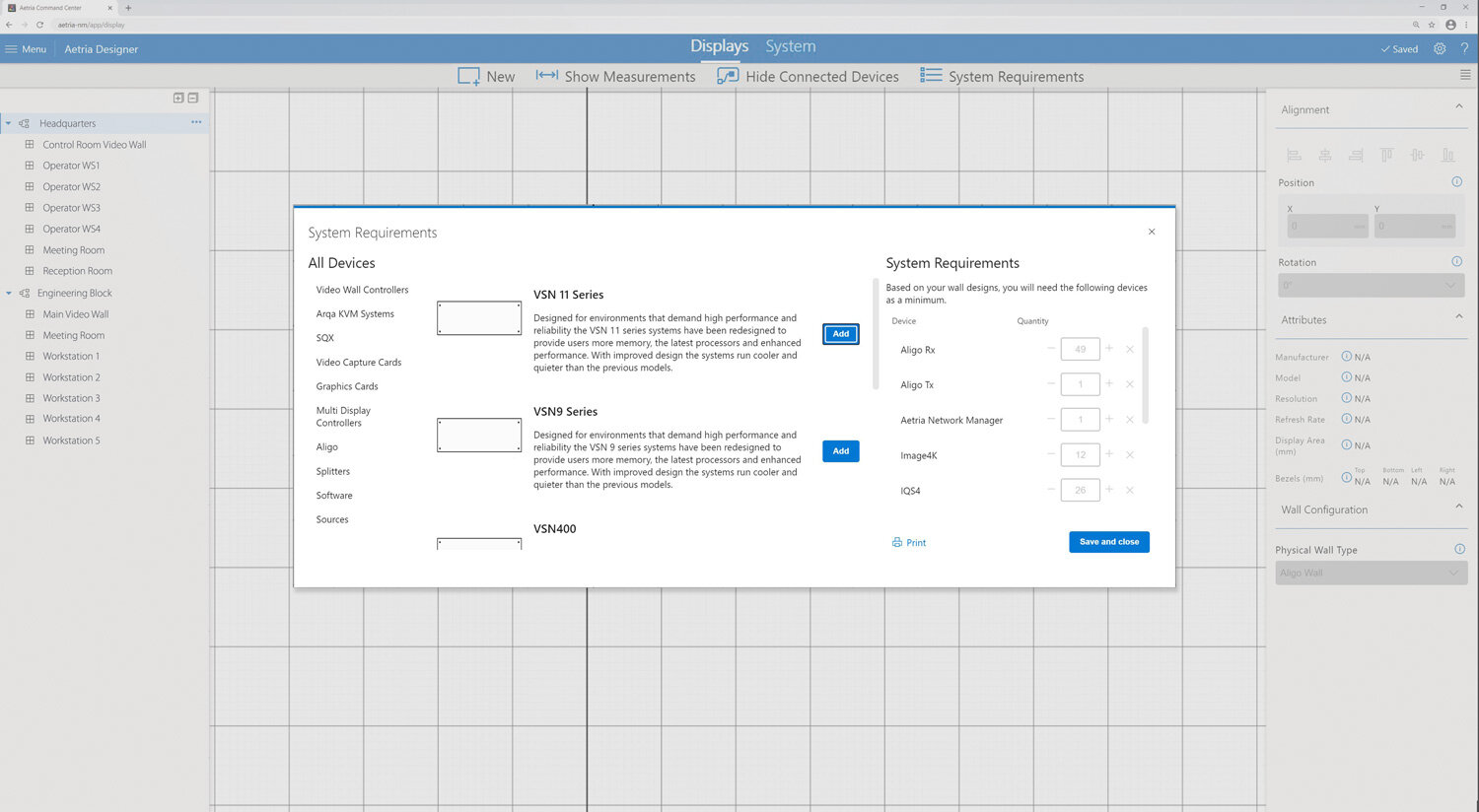Collapse the Attributes panel section
Viewport: 1479px width, 812px height.
(1459, 316)
